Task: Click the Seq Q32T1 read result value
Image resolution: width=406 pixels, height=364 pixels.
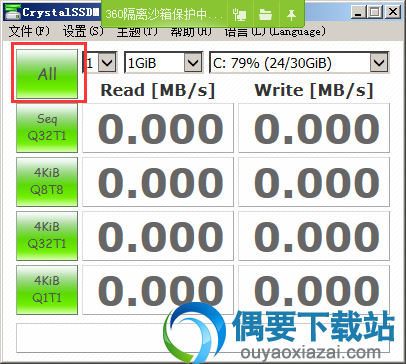Action: (x=158, y=128)
